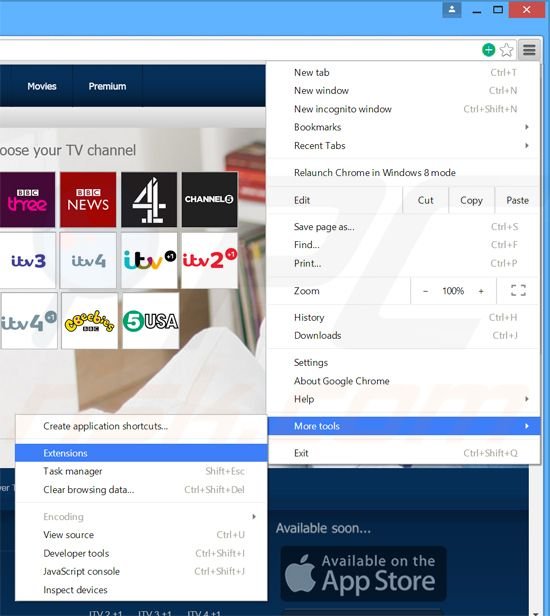Click the App Store badge
Image resolution: width=550 pixels, height=616 pixels.
pos(363,574)
